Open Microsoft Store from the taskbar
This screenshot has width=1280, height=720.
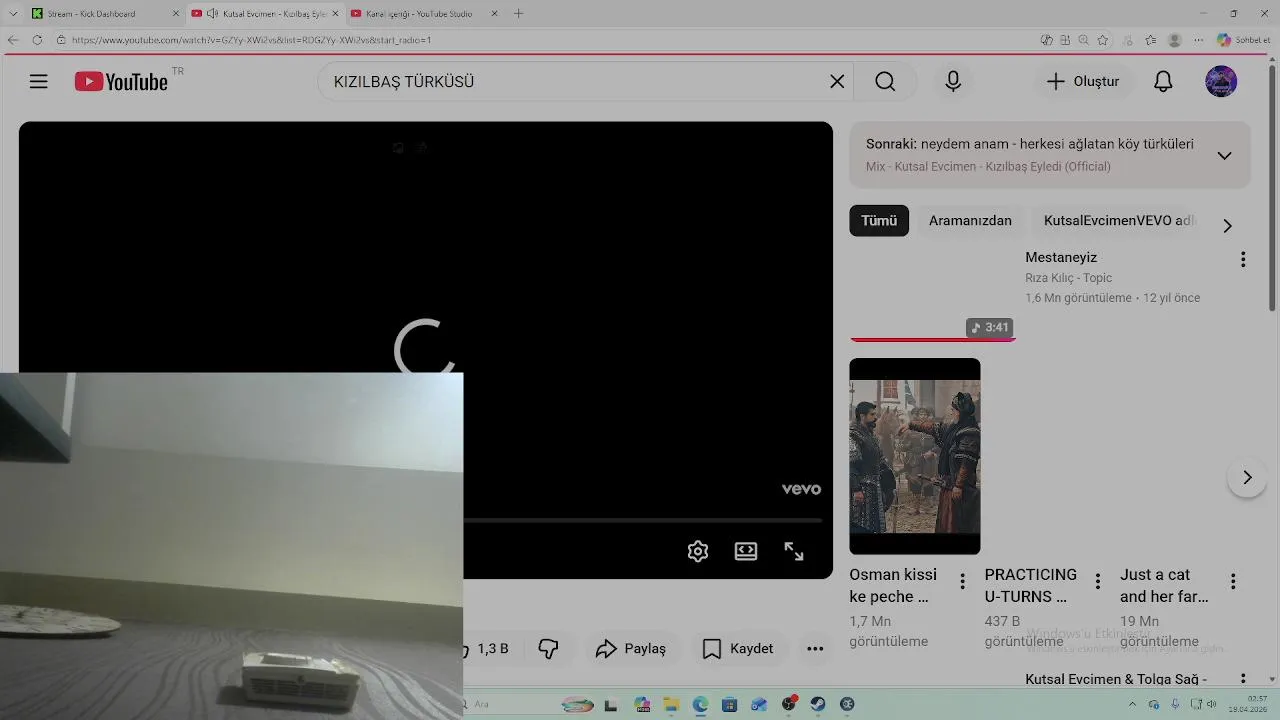pos(730,705)
